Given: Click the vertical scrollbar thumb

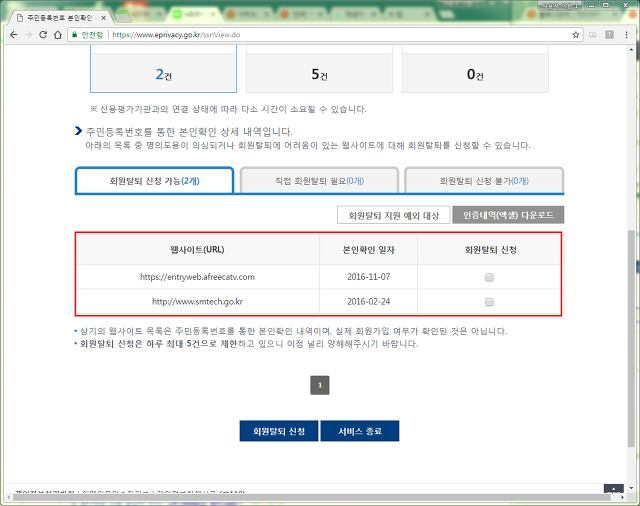Looking at the screenshot, I should (x=631, y=339).
